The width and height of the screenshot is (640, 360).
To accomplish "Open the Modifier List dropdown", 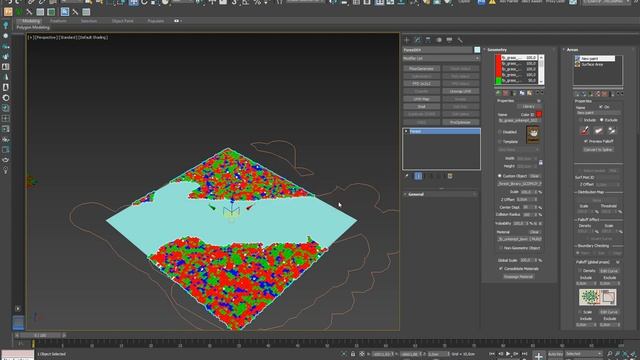I will tap(441, 58).
